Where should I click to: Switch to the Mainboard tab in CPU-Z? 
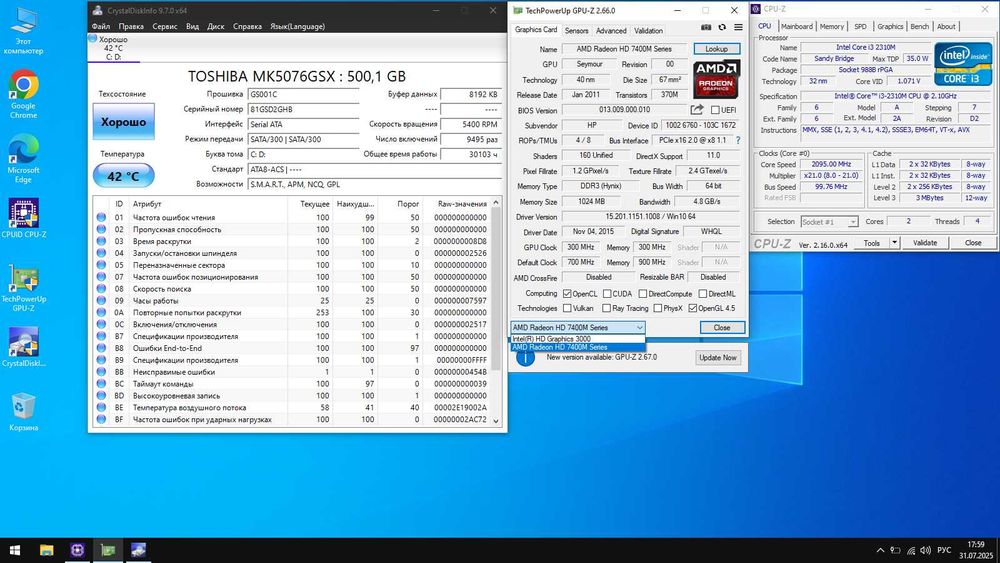coord(797,27)
